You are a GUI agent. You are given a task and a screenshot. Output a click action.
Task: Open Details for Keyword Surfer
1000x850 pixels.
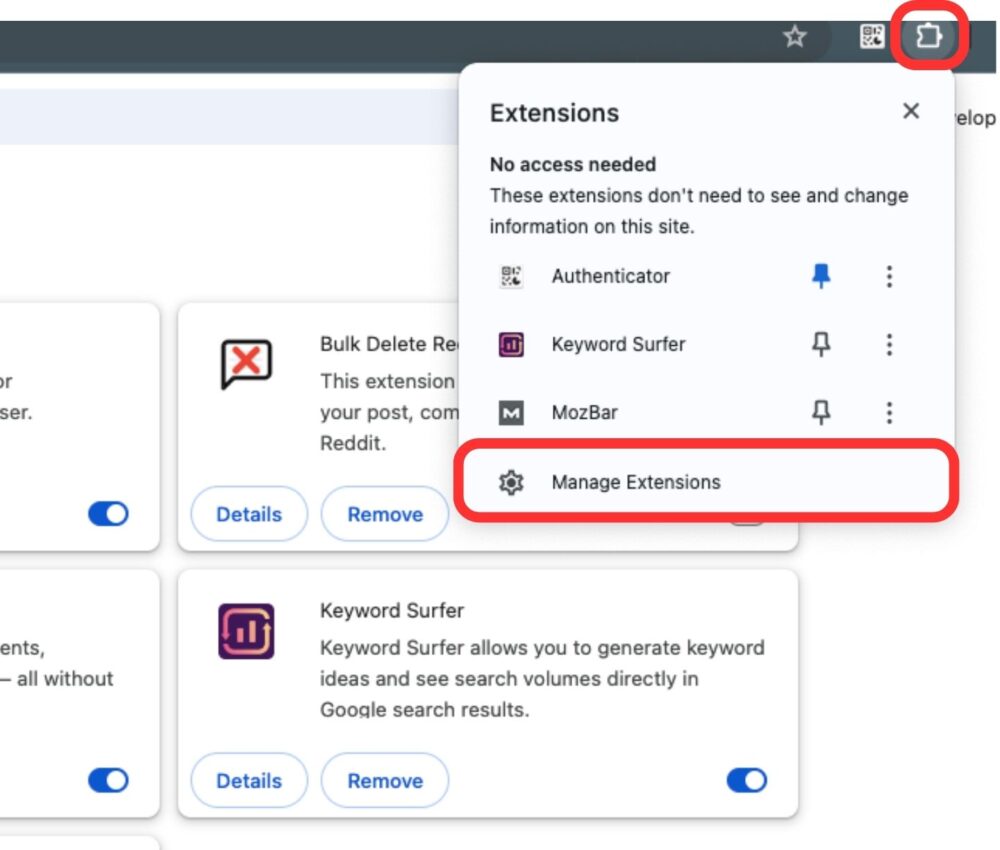click(248, 780)
